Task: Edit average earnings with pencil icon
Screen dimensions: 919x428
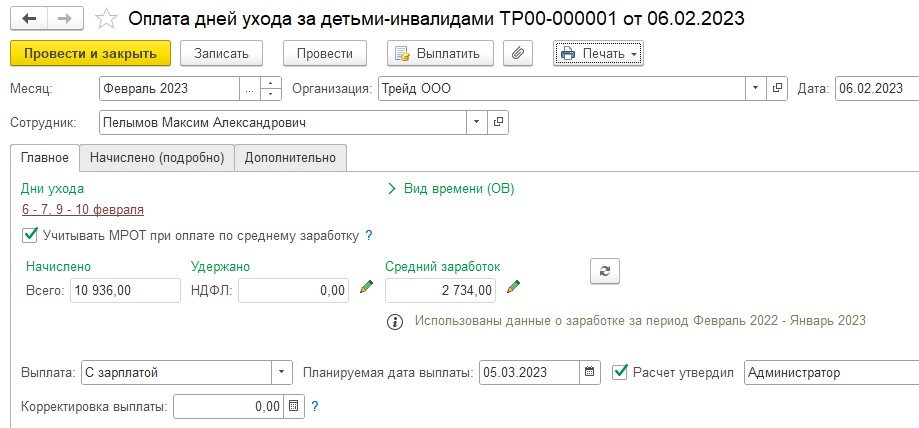Action: tap(514, 289)
